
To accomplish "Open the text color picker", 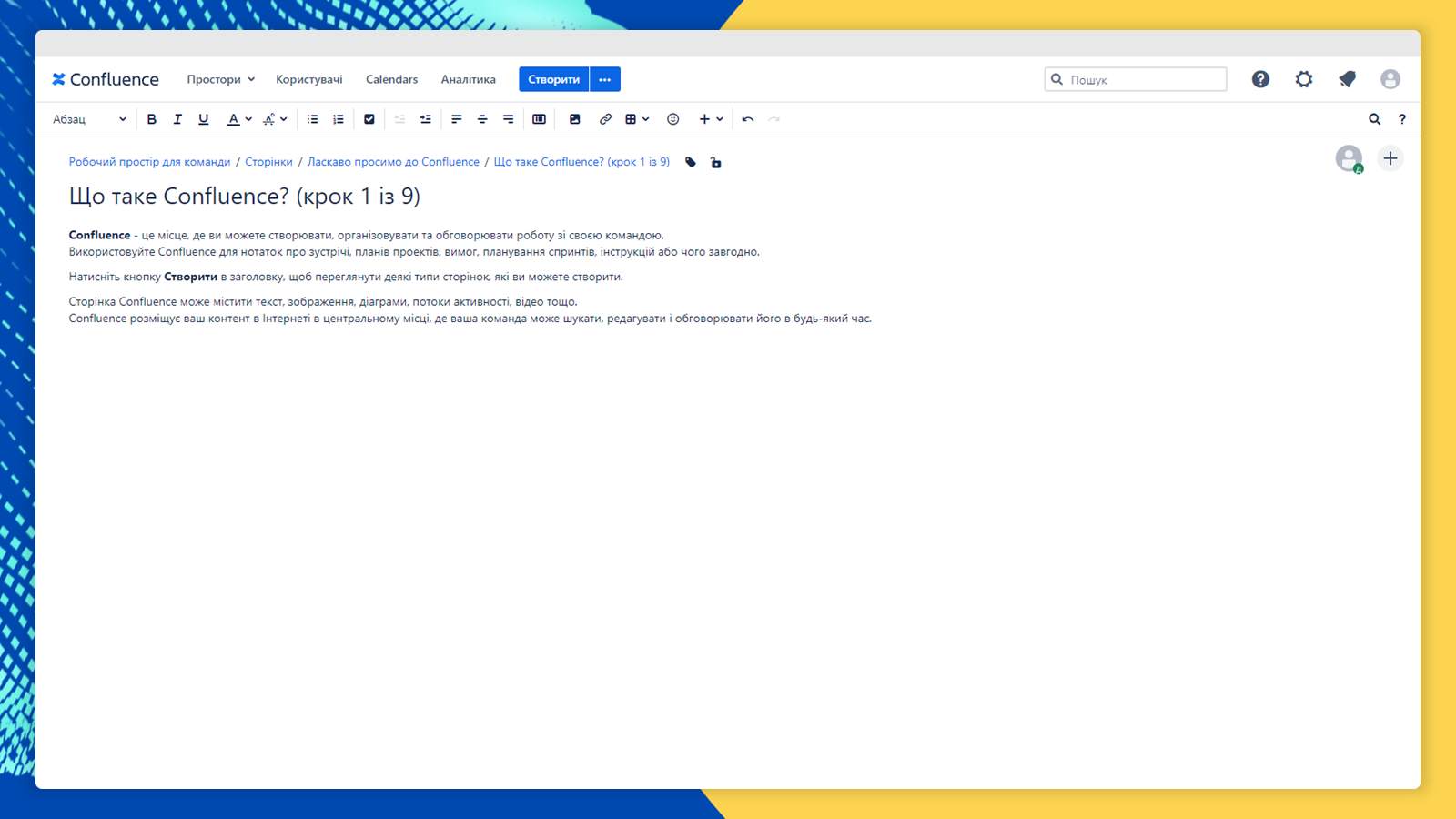I will 234,119.
